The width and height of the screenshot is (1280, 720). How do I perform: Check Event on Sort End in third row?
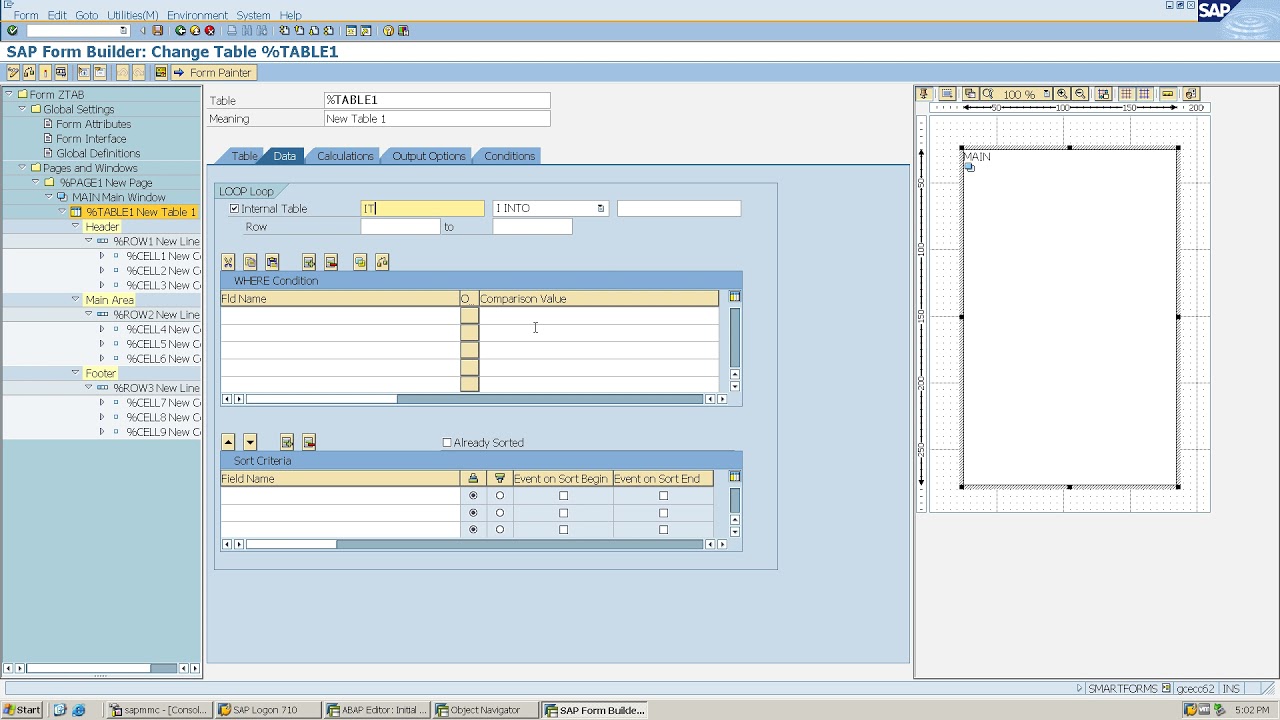[x=663, y=530]
